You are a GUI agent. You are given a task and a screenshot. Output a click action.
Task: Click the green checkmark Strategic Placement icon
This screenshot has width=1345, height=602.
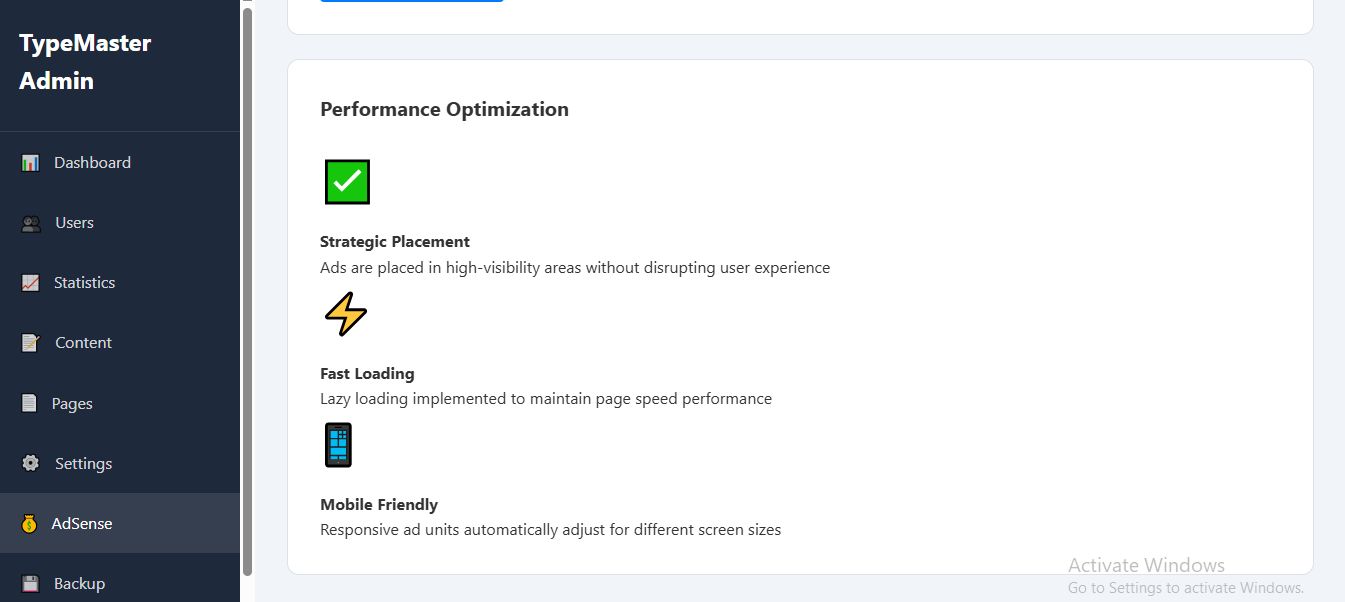[x=347, y=182]
